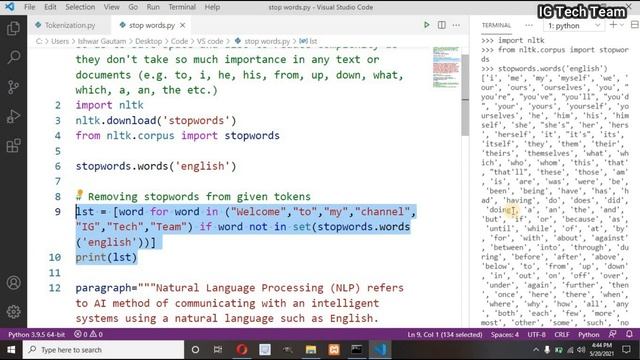Image resolution: width=640 pixels, height=360 pixels.
Task: Click 'Ln 9, Col 1' cursor position indicator
Action: coord(445,334)
